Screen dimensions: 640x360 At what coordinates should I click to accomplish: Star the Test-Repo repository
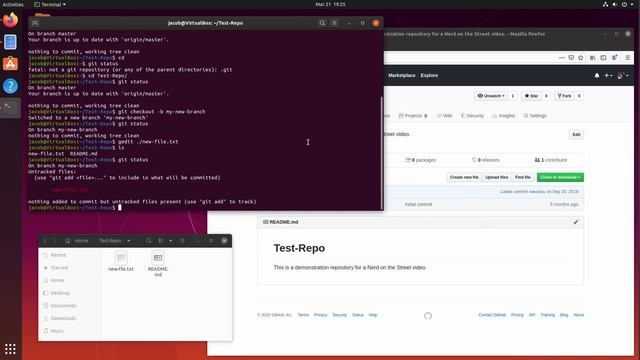pos(531,96)
